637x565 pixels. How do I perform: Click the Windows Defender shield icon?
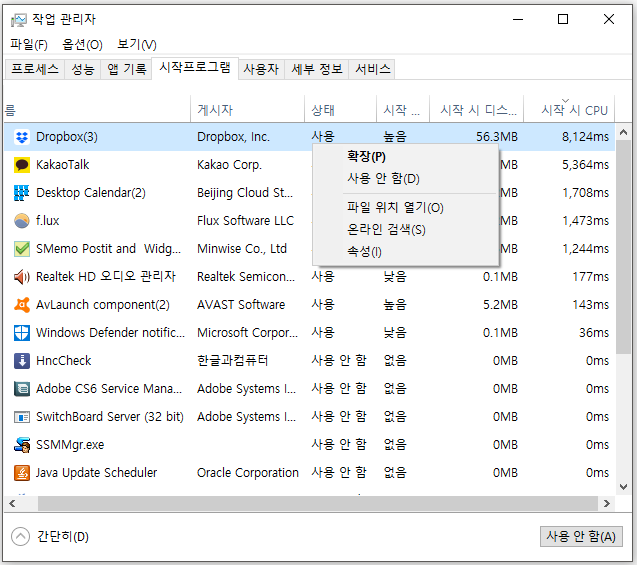22,333
